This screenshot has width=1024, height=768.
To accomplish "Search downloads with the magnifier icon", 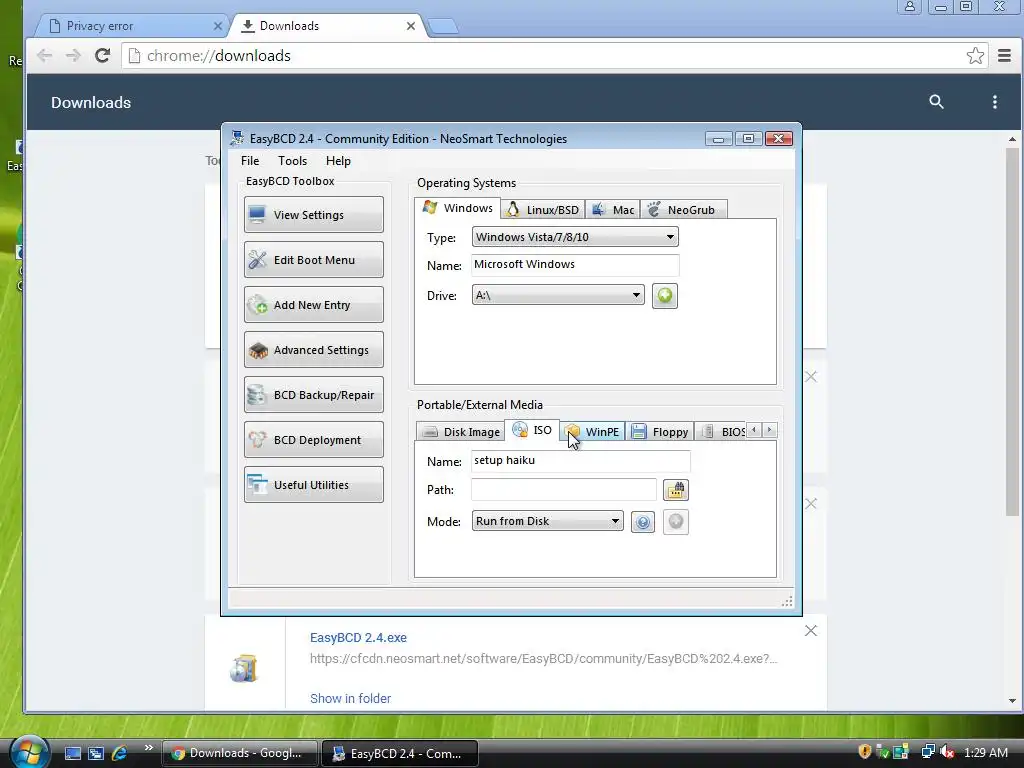I will point(936,102).
